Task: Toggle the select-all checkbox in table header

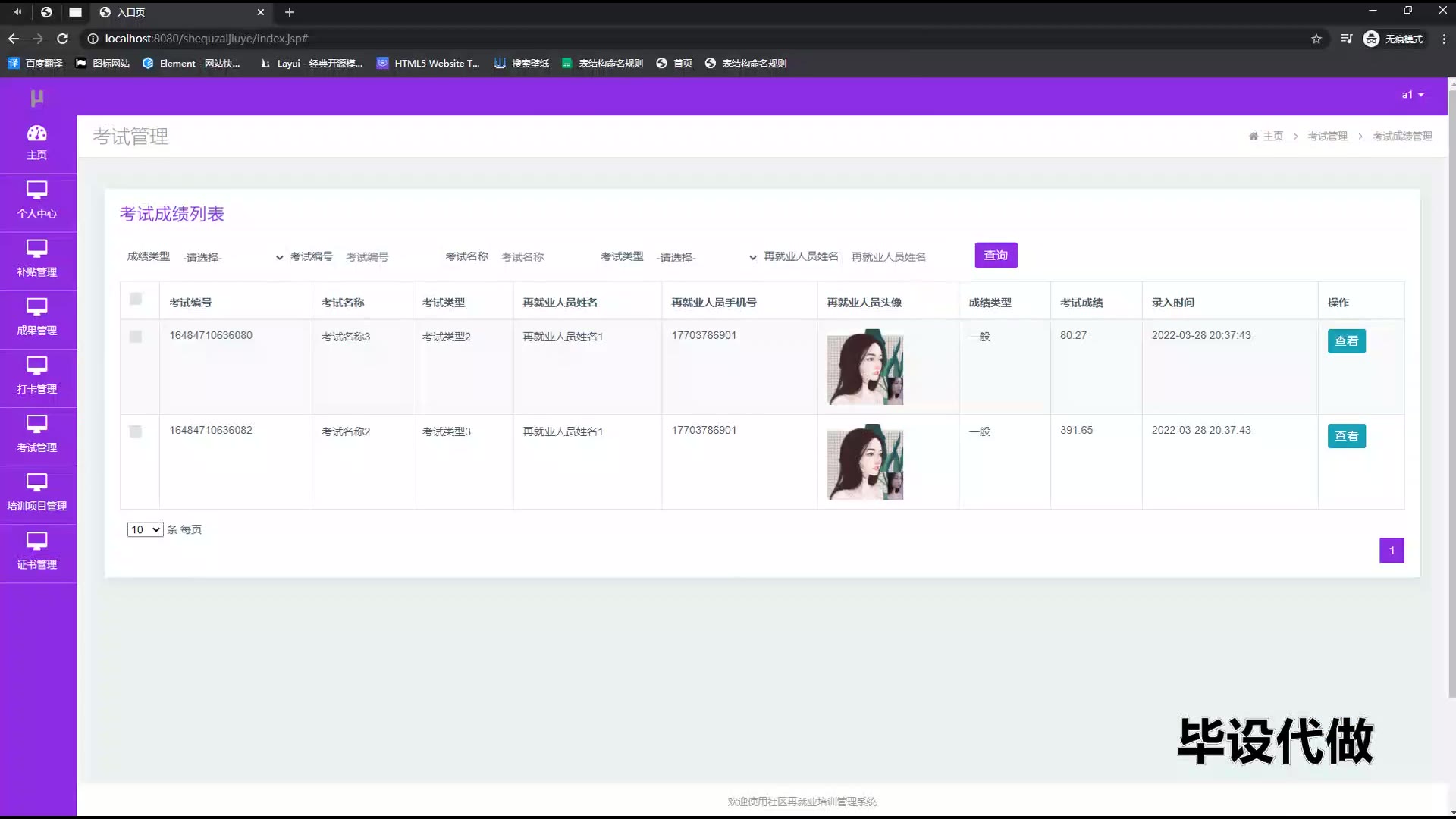Action: [x=136, y=299]
